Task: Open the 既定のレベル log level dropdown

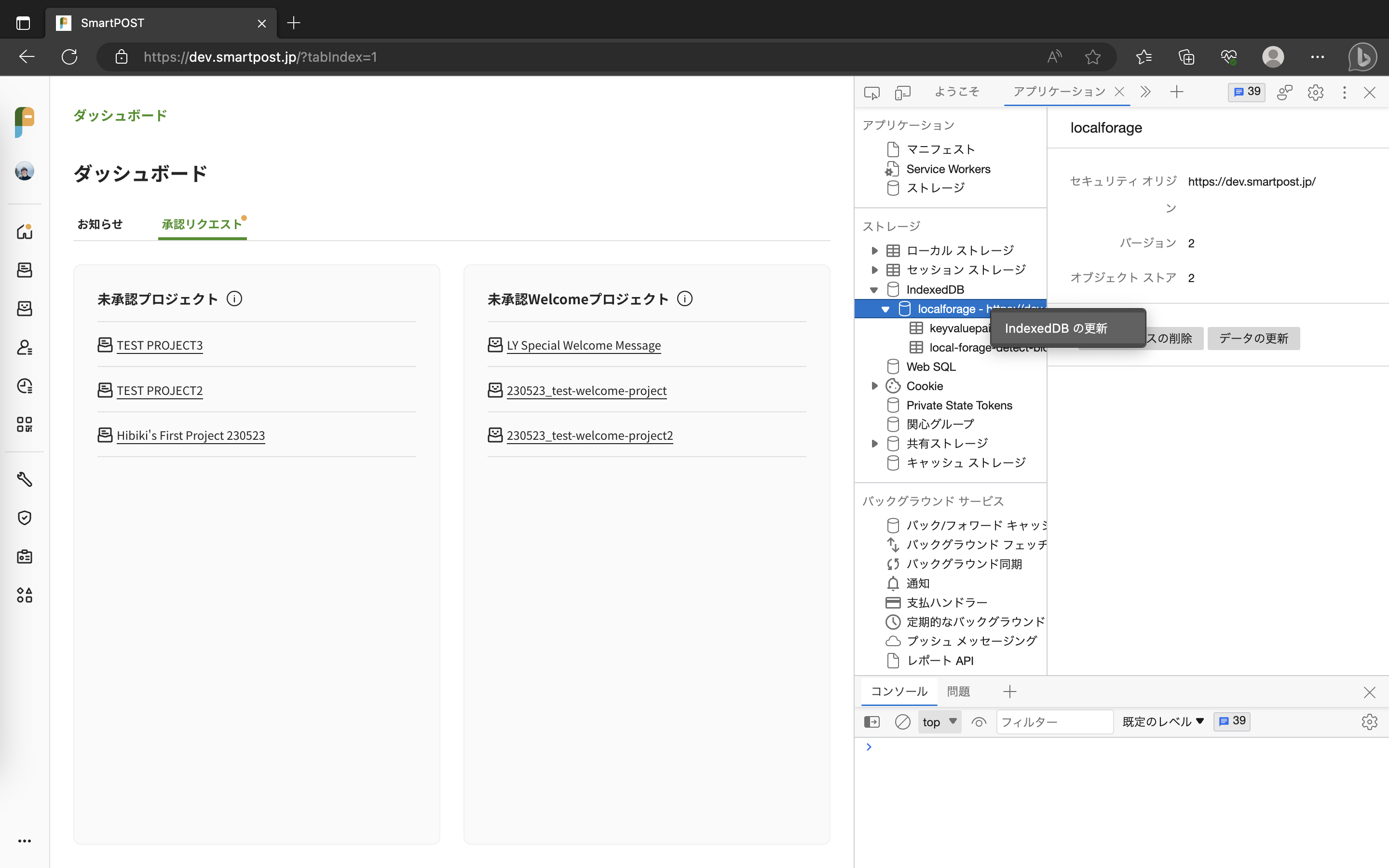Action: tap(1162, 721)
